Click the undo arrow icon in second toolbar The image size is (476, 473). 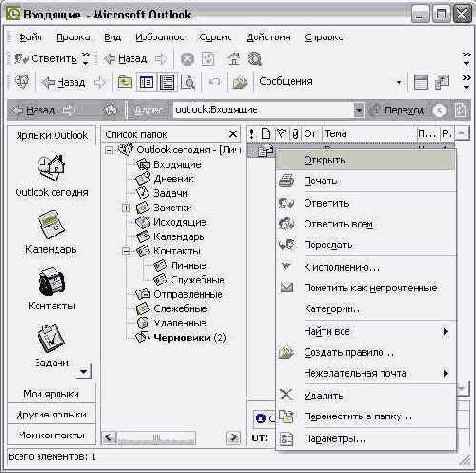215,82
